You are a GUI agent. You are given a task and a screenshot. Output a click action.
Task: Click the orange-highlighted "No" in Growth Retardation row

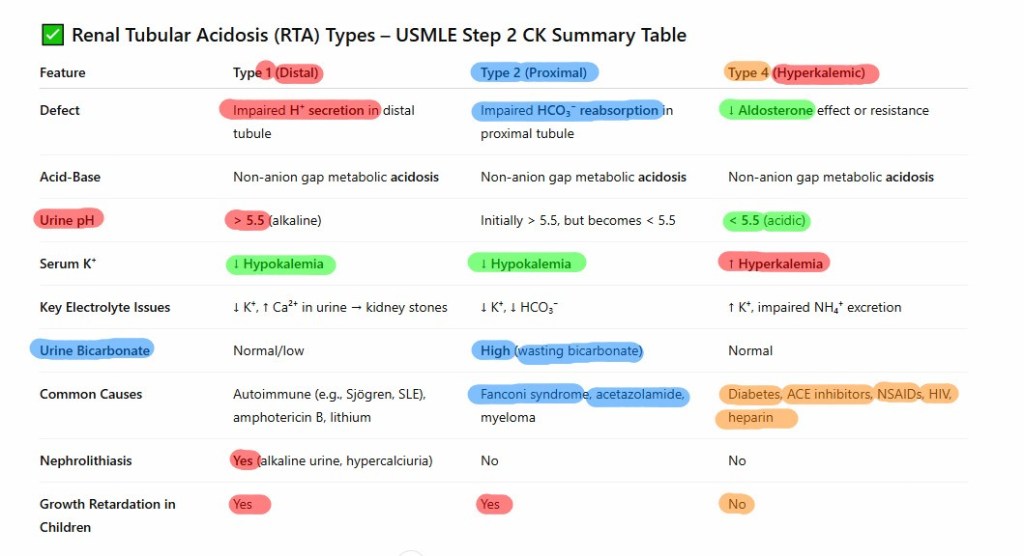[x=737, y=504]
